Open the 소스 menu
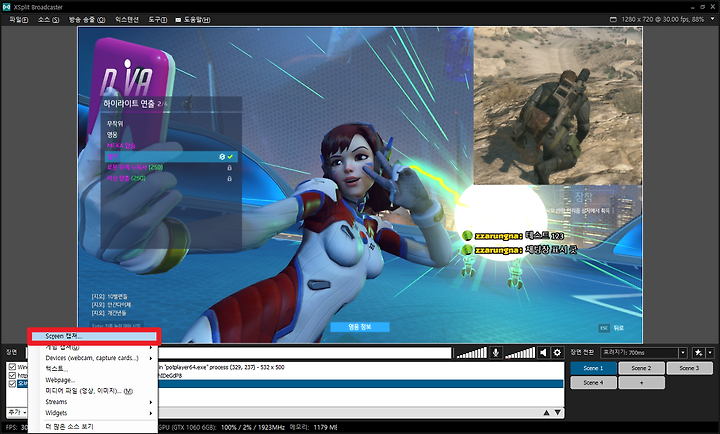The image size is (720, 434). click(48, 20)
